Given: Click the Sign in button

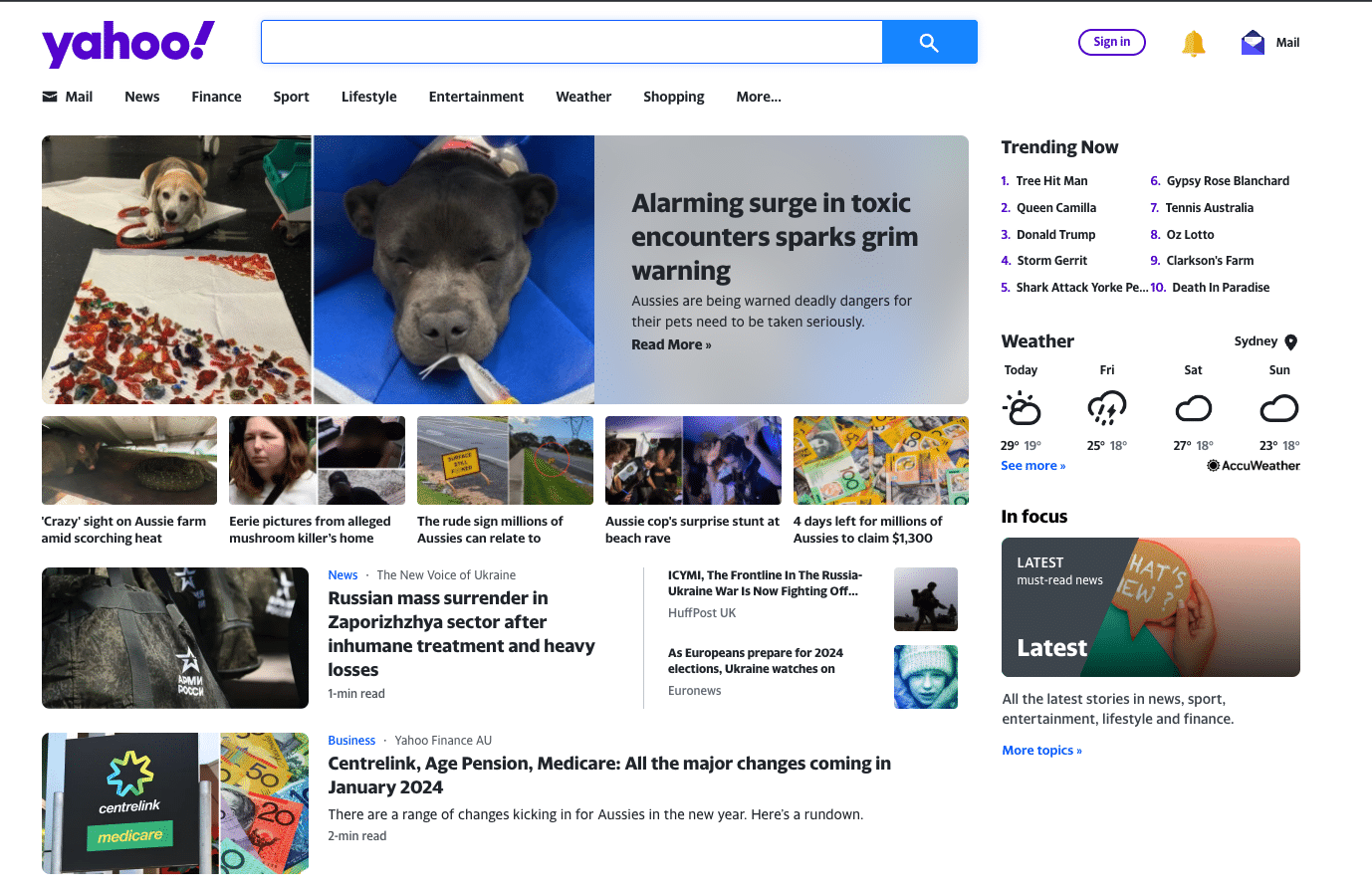Looking at the screenshot, I should click(1111, 42).
